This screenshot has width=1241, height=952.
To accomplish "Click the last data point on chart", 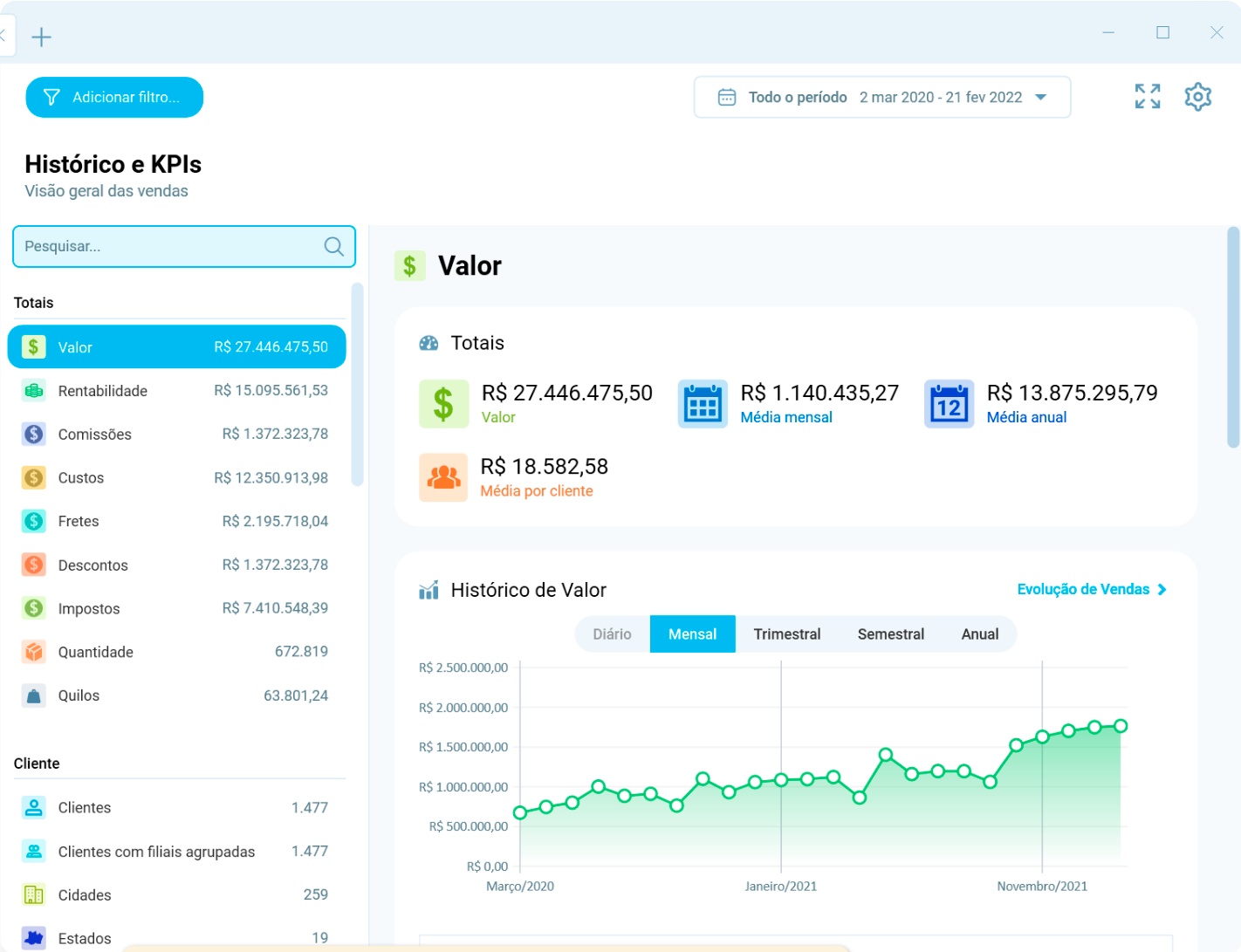I will coord(1121,726).
